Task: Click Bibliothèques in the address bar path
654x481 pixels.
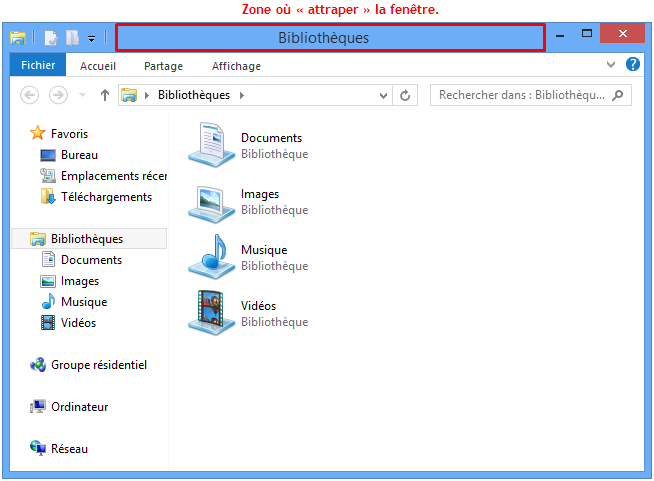Action: [x=194, y=95]
